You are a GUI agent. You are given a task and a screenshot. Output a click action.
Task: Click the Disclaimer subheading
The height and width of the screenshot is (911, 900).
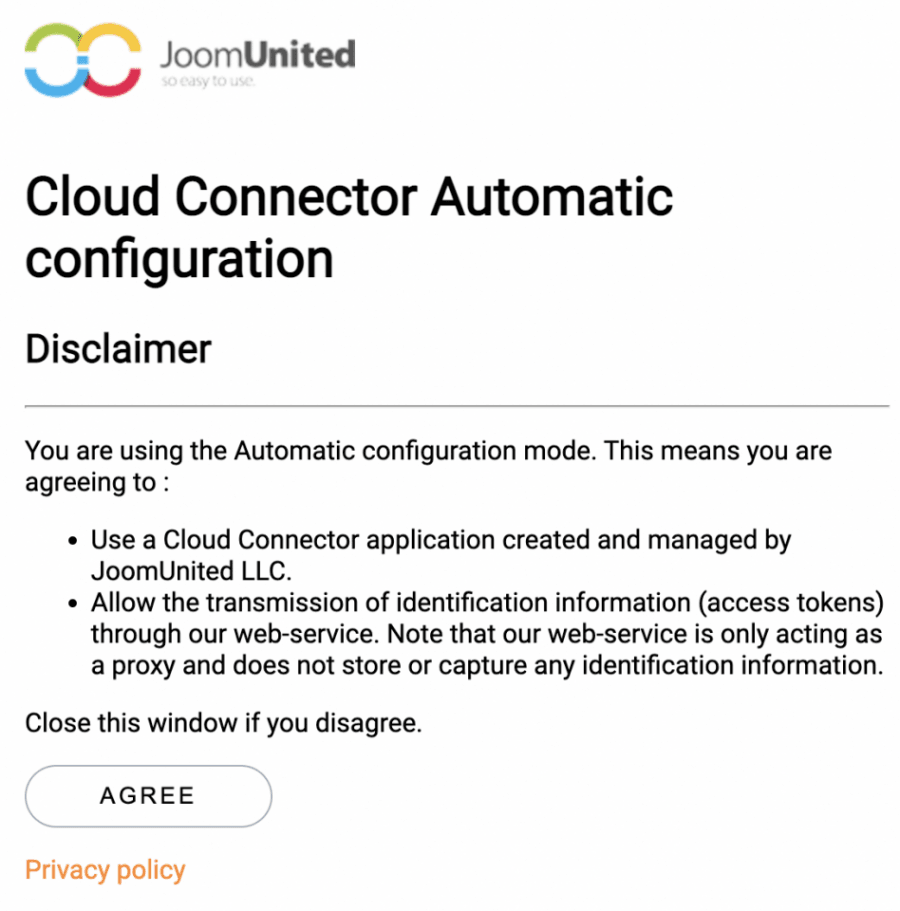118,349
